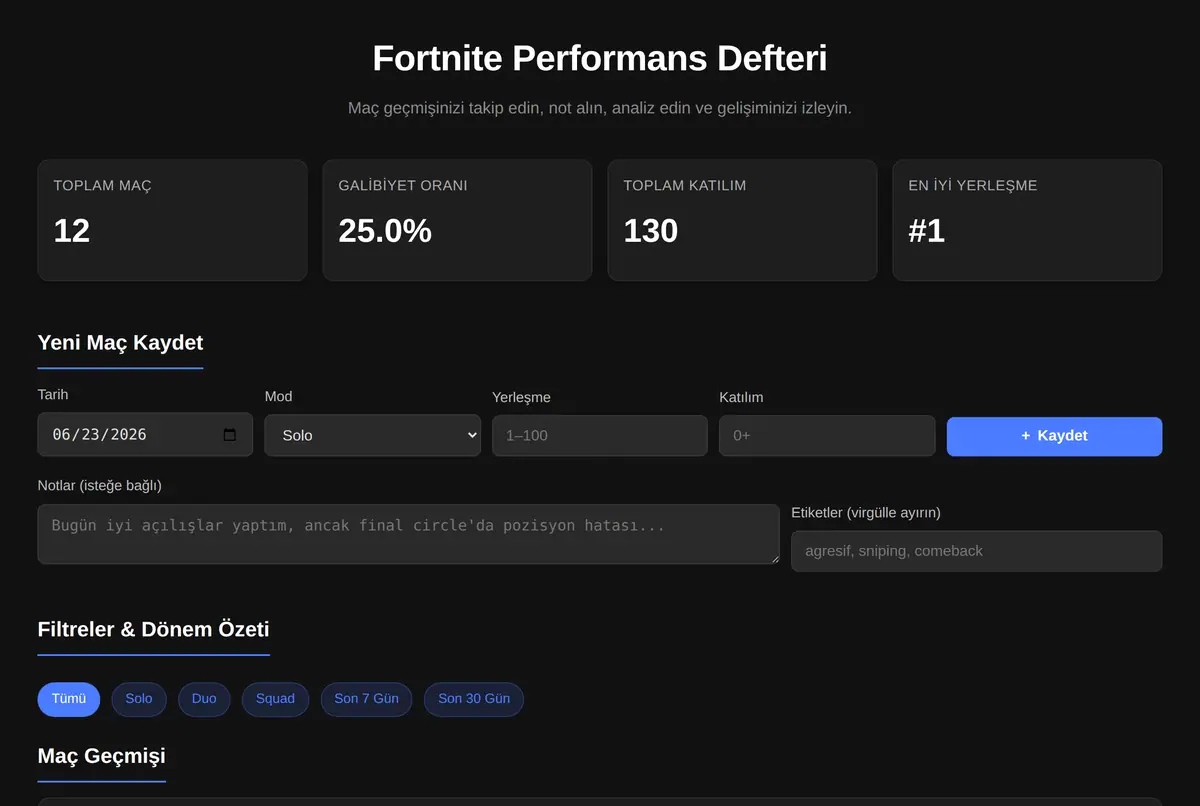Click the Yeni Maç Kaydet heading
This screenshot has width=1200, height=806.
(x=120, y=343)
